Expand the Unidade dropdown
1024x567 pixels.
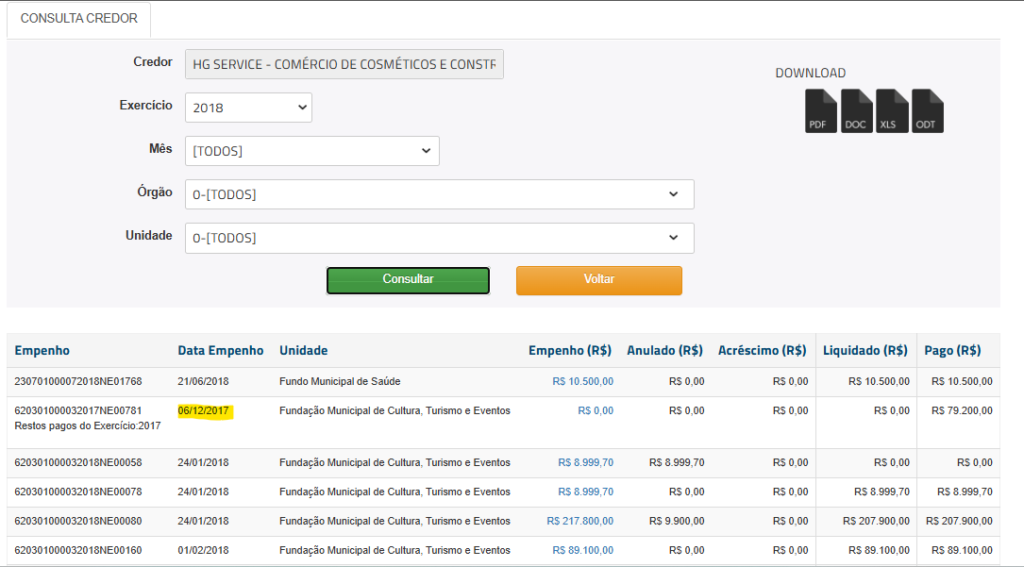pyautogui.click(x=439, y=238)
